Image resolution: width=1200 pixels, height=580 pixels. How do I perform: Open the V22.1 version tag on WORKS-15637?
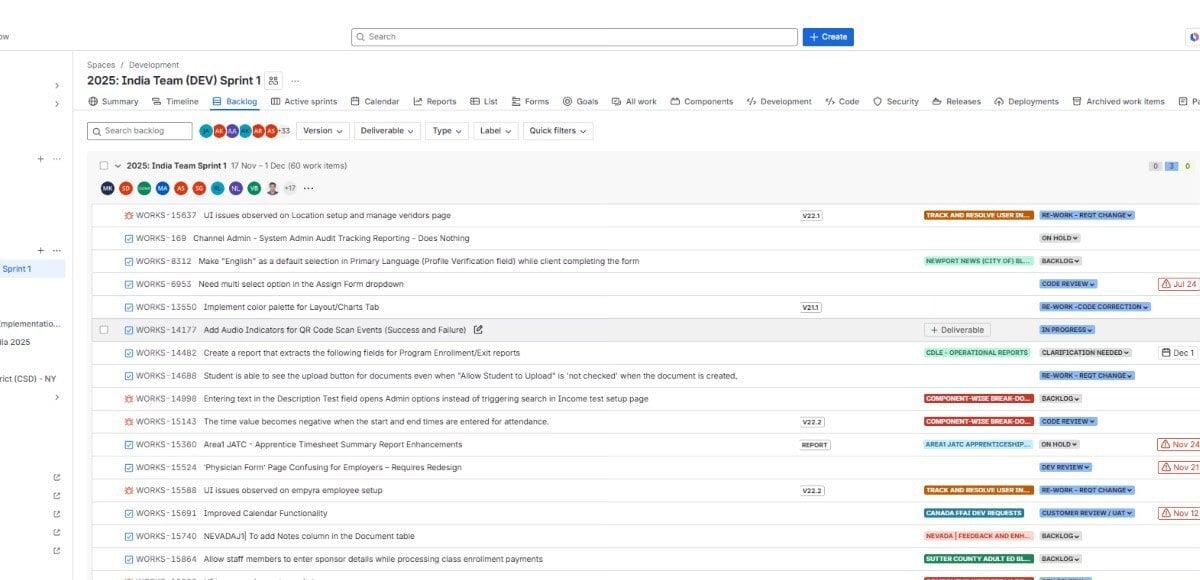[x=812, y=215]
